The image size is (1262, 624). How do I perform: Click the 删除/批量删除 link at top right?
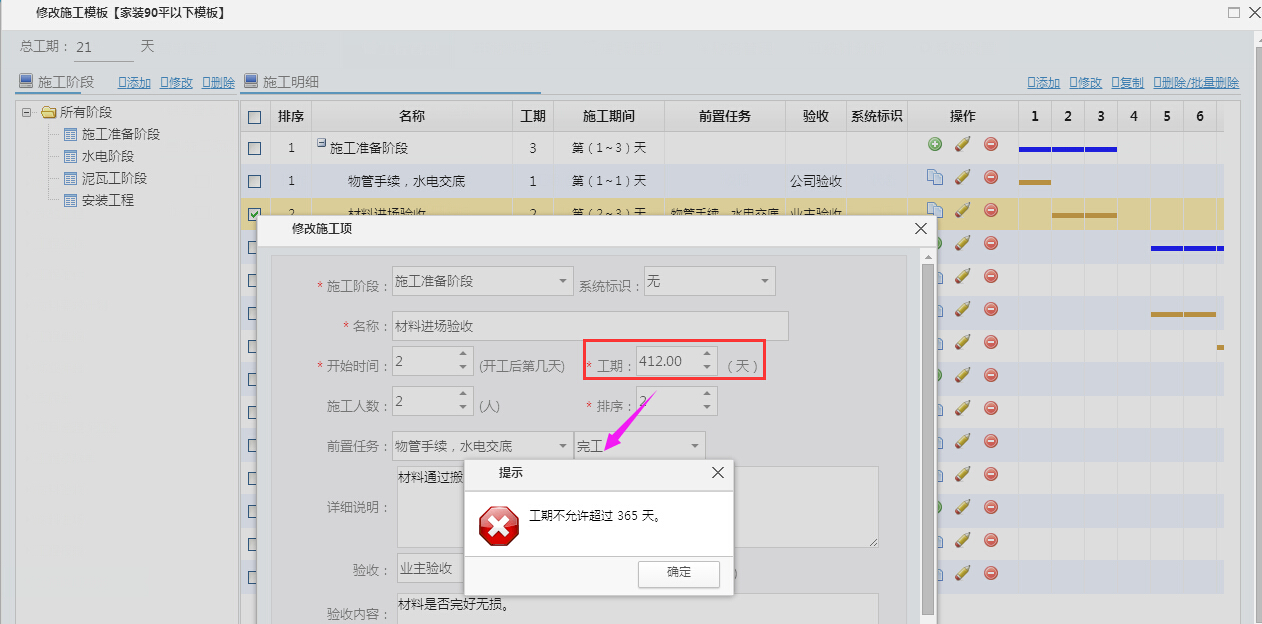[1196, 83]
